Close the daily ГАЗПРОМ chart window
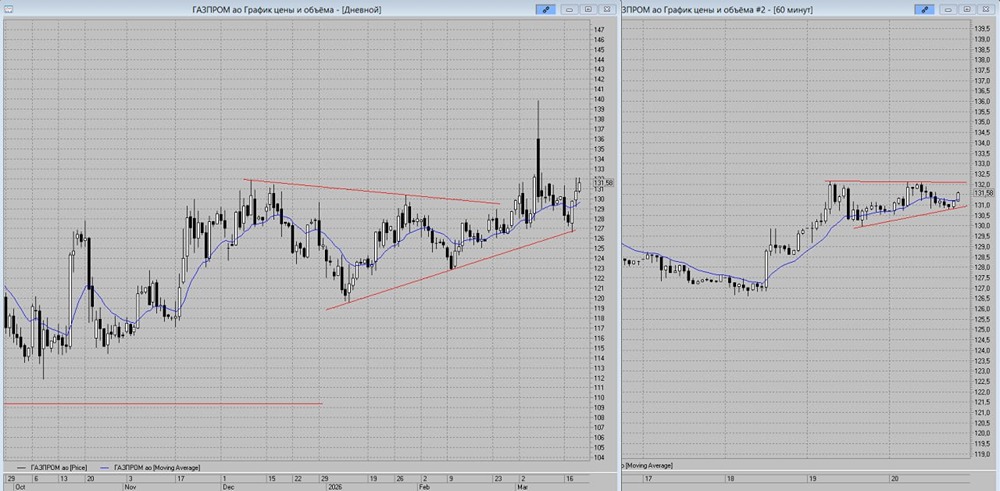The height and width of the screenshot is (491, 1000). [x=607, y=9]
